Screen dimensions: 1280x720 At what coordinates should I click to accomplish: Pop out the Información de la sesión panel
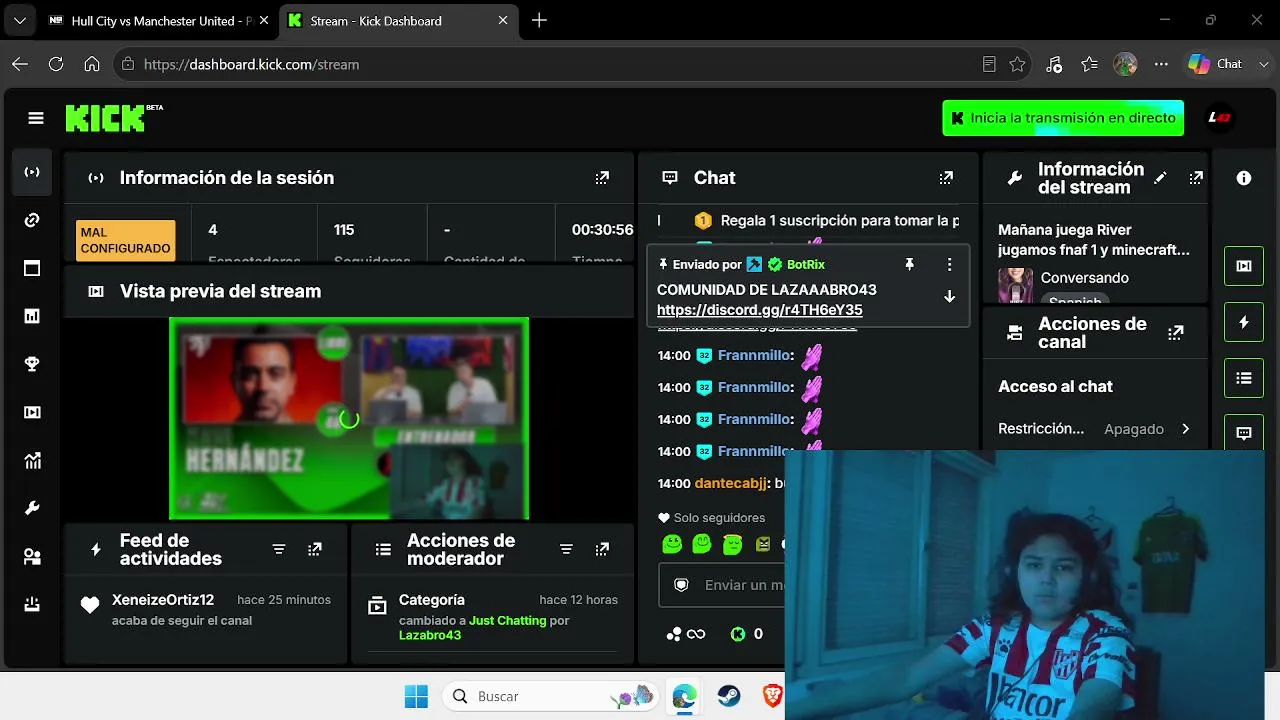pyautogui.click(x=602, y=178)
